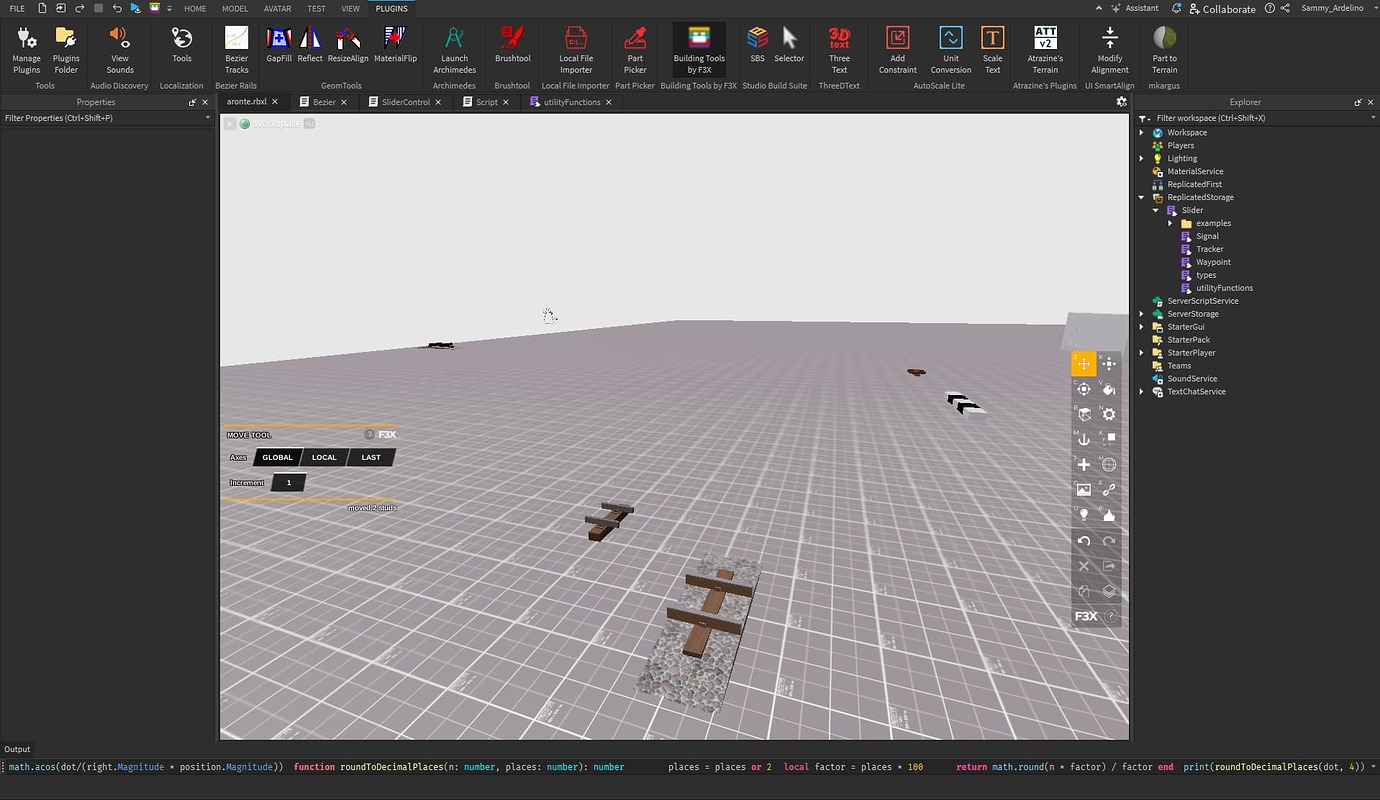The image size is (1380, 800).
Task: Toggle anchoring with the F3X Anchor tool
Action: [x=1083, y=439]
